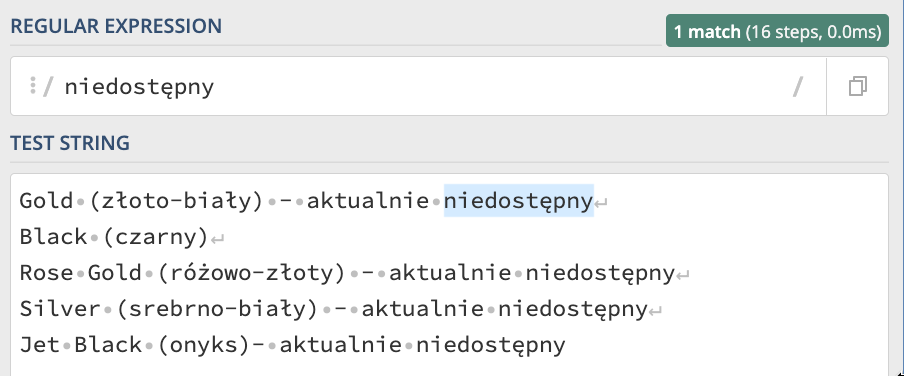
Task: Click "(onyks)" in the last line
Action: coord(205,345)
